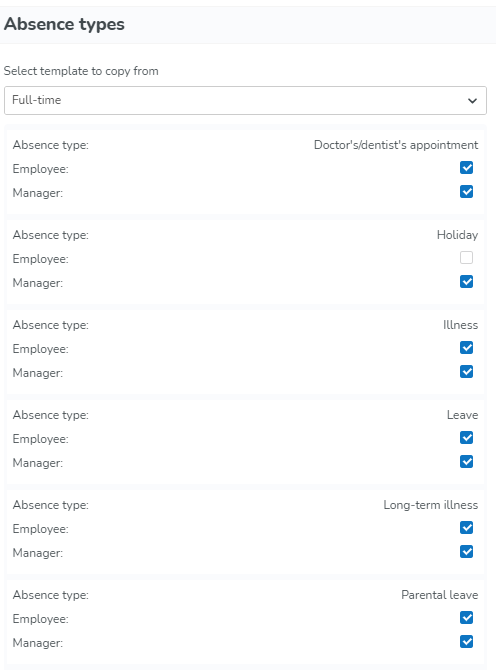
Task: Uncheck Employee checkbox for Leave
Action: point(467,438)
